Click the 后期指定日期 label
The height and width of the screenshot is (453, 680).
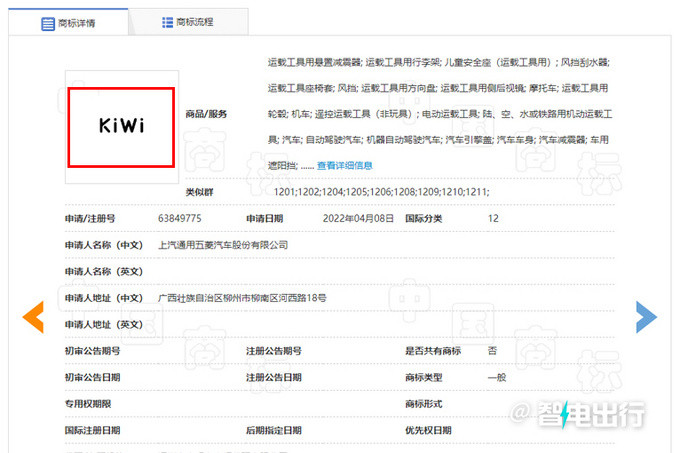(274, 430)
